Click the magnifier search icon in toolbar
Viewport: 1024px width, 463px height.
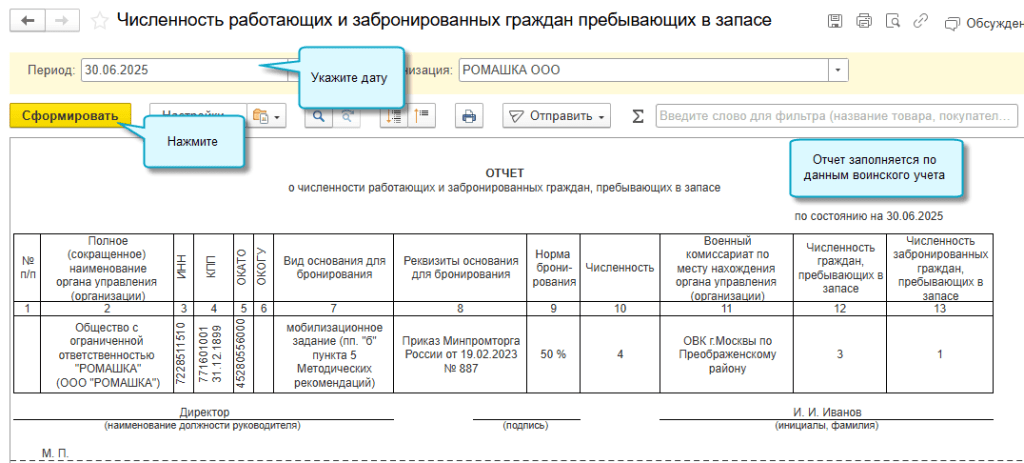(320, 116)
